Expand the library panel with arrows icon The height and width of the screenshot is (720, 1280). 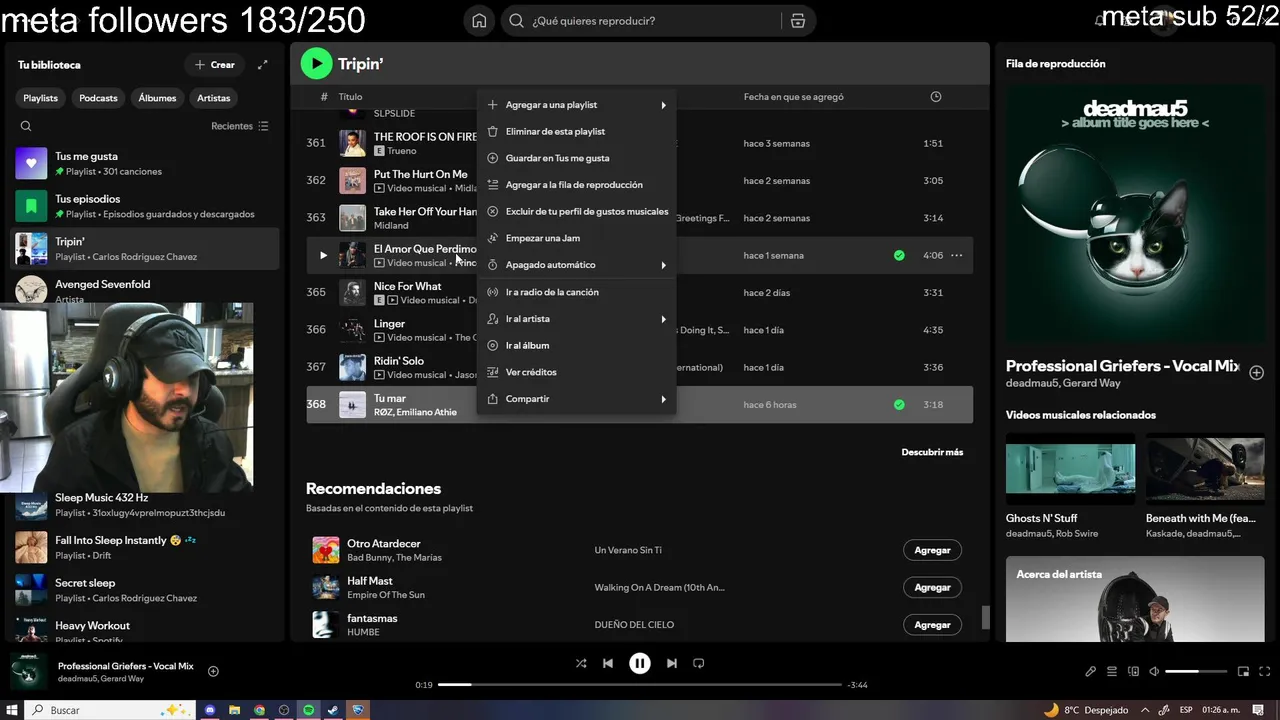point(263,65)
